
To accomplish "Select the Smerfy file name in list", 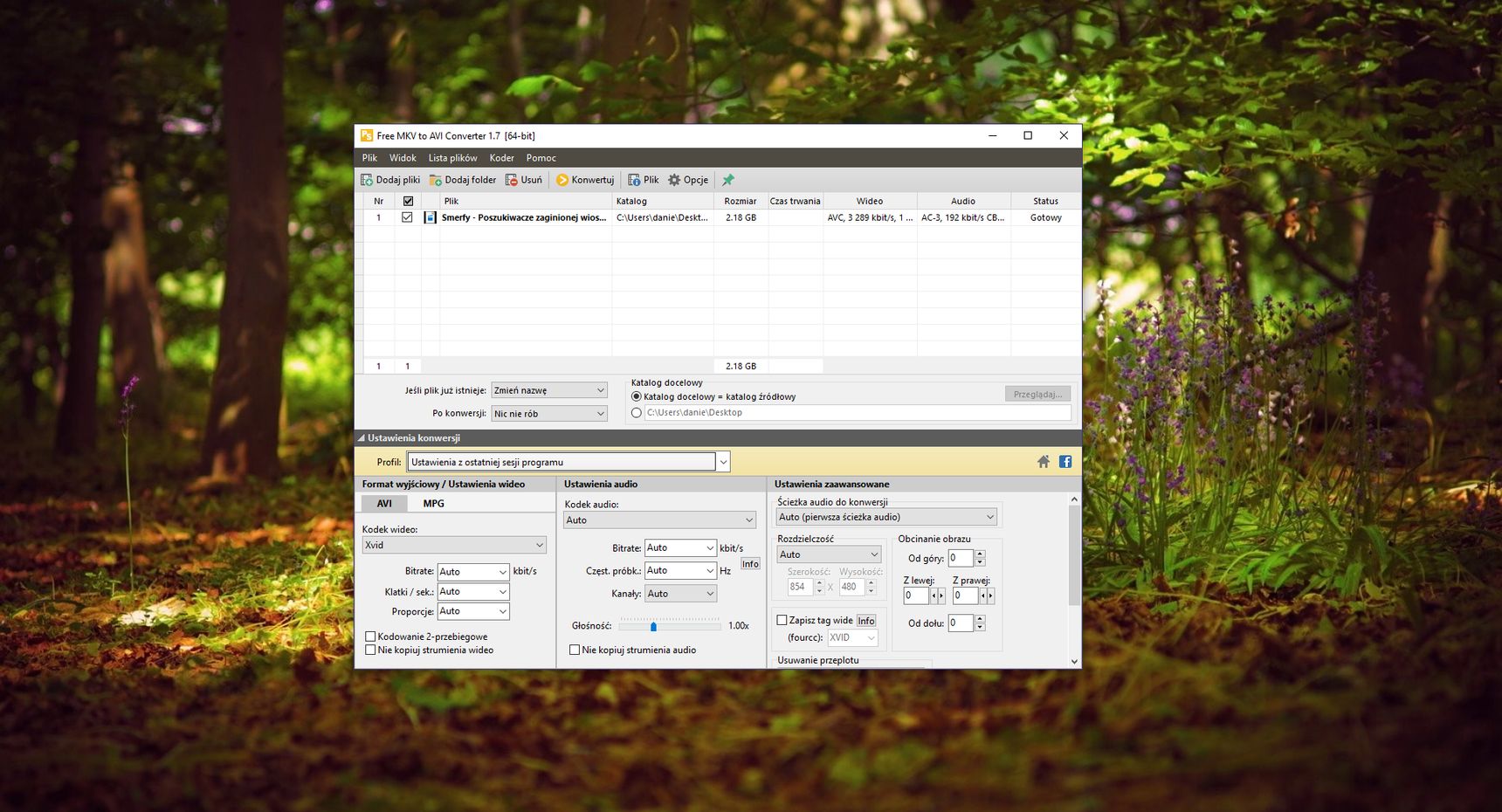I will [x=523, y=217].
